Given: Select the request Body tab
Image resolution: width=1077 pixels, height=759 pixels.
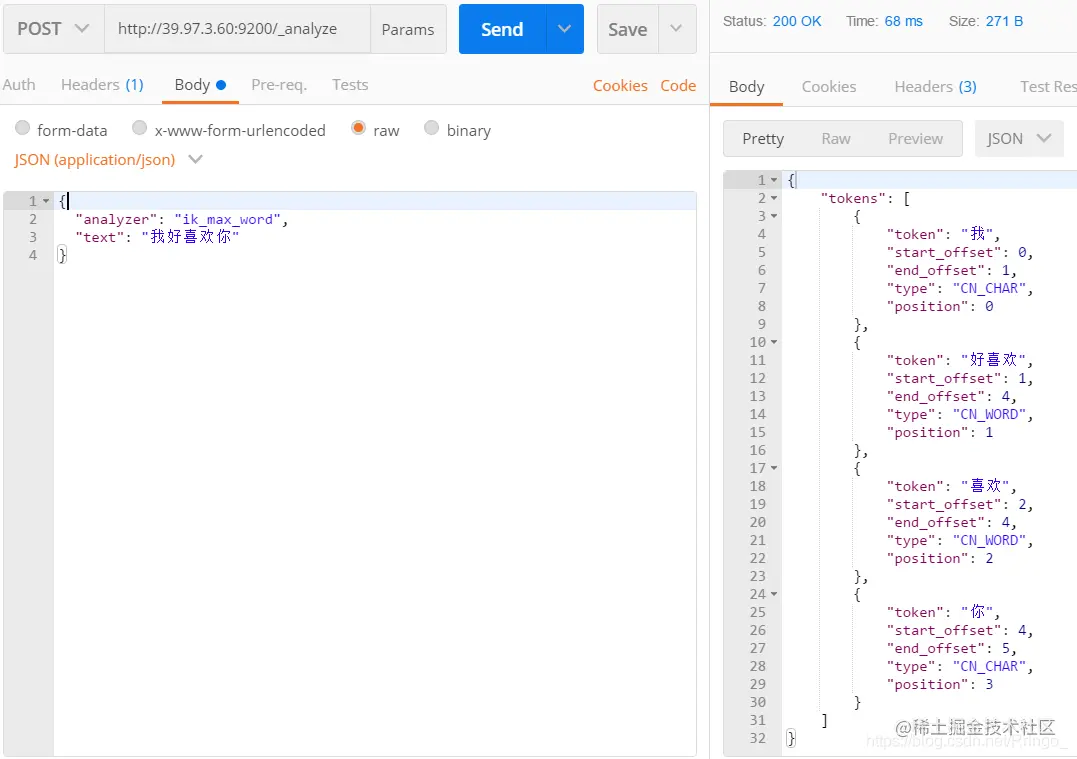Looking at the screenshot, I should click(200, 84).
